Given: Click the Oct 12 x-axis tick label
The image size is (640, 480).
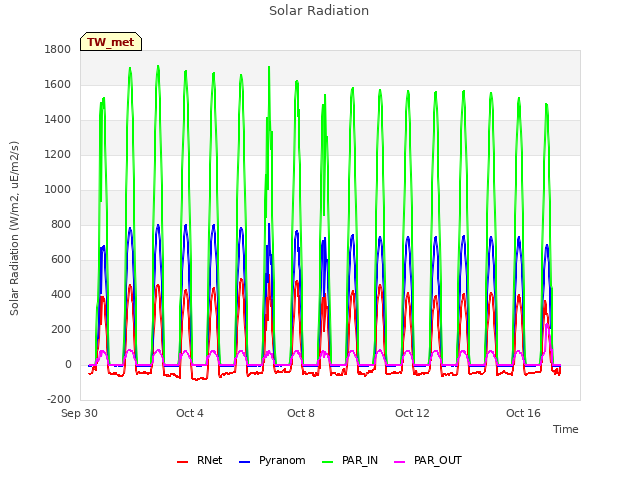Looking at the screenshot, I should point(412,413).
